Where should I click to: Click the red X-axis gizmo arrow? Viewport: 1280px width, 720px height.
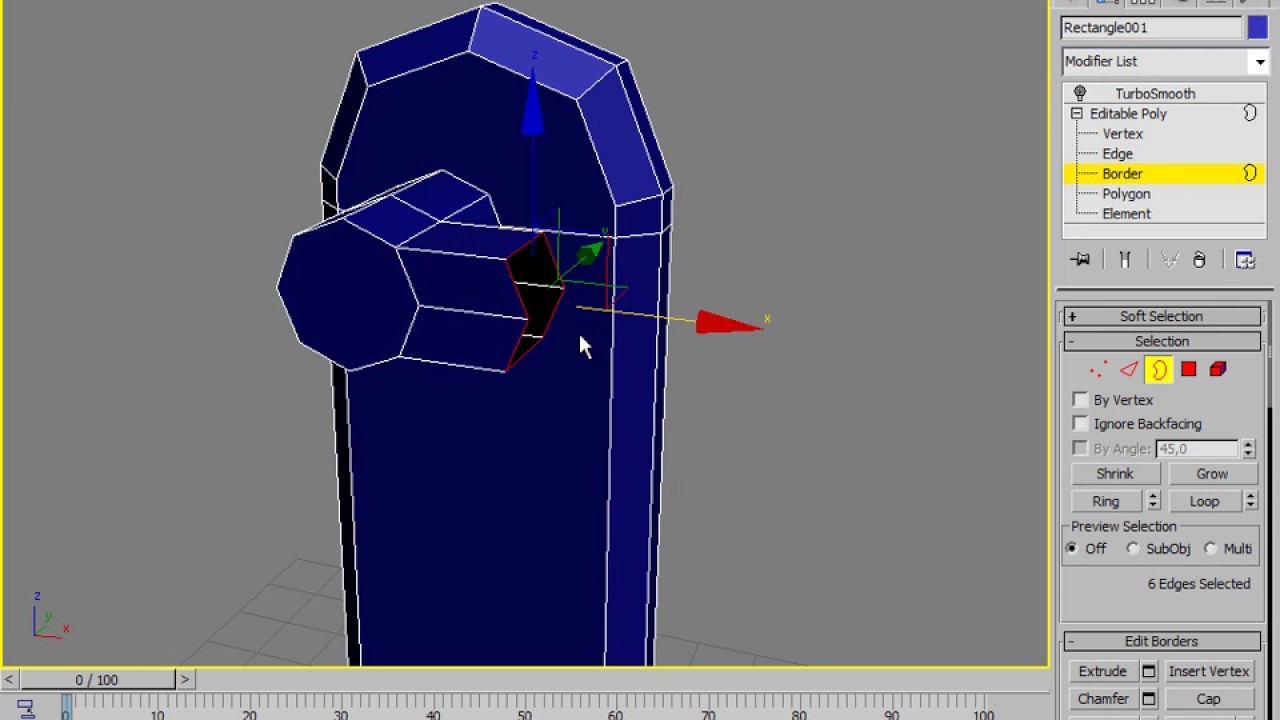(x=728, y=323)
